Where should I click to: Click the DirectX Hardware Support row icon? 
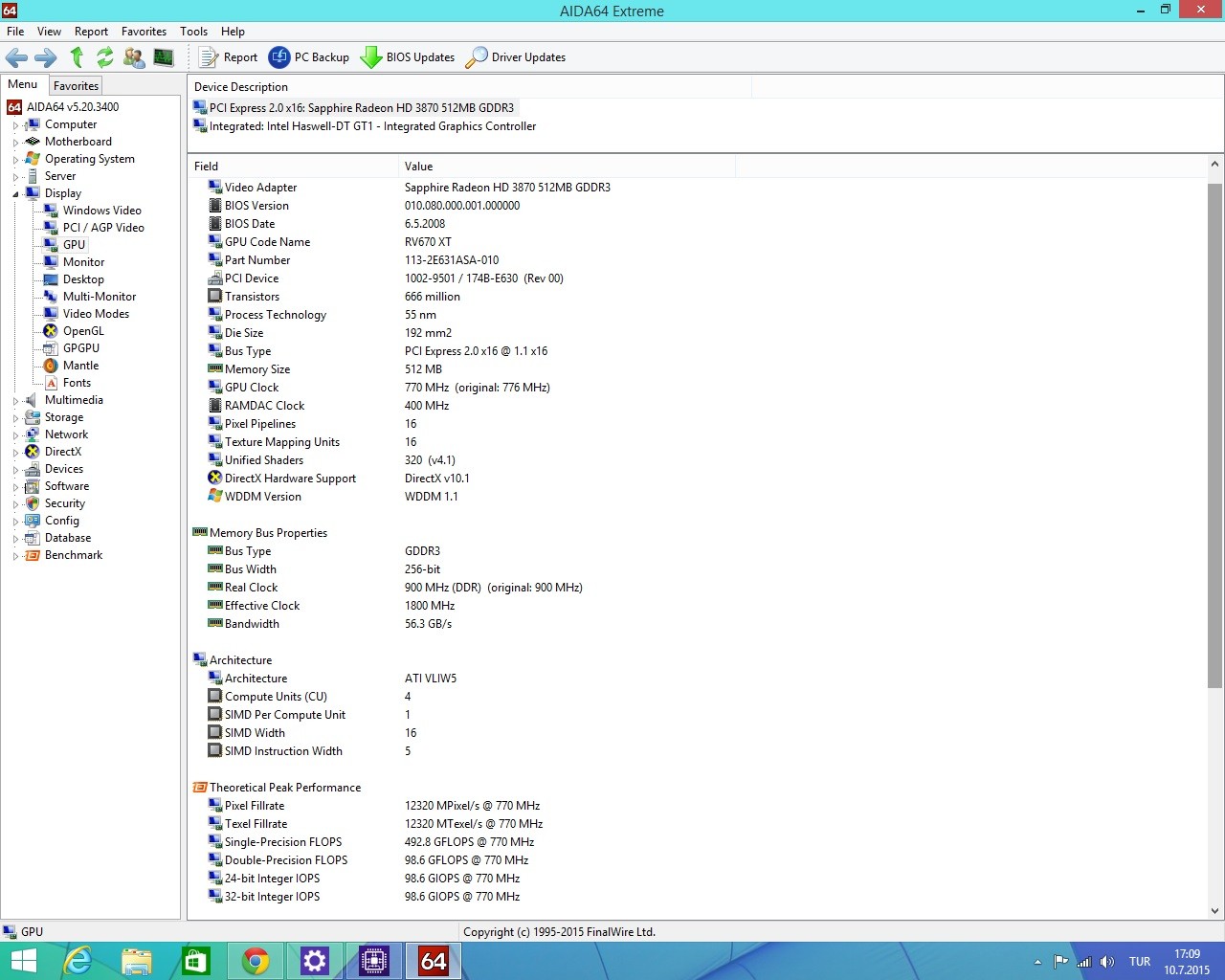coord(215,479)
